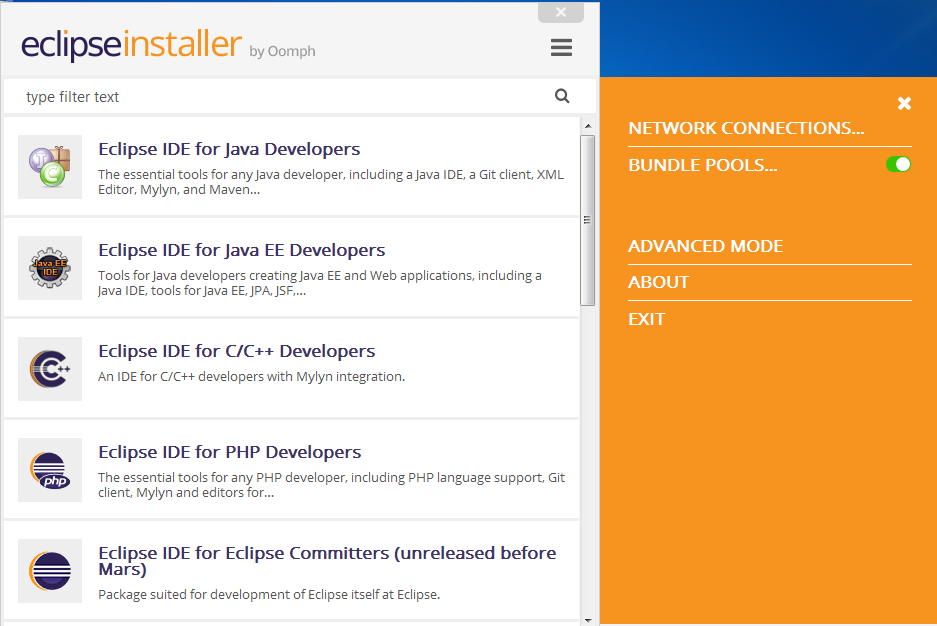Click 'Package suited for development of Eclipse' text
The height and width of the screenshot is (626, 937).
(269, 594)
